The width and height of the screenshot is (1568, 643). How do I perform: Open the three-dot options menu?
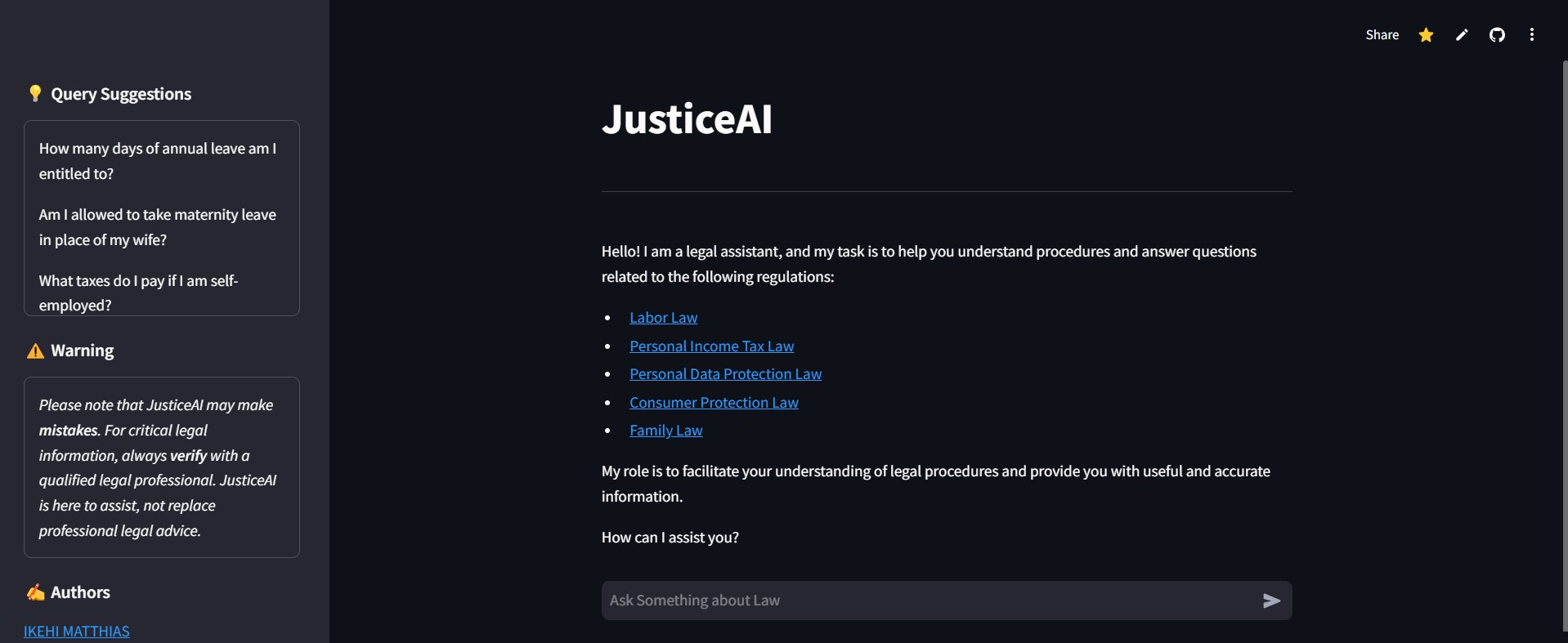pyautogui.click(x=1532, y=34)
